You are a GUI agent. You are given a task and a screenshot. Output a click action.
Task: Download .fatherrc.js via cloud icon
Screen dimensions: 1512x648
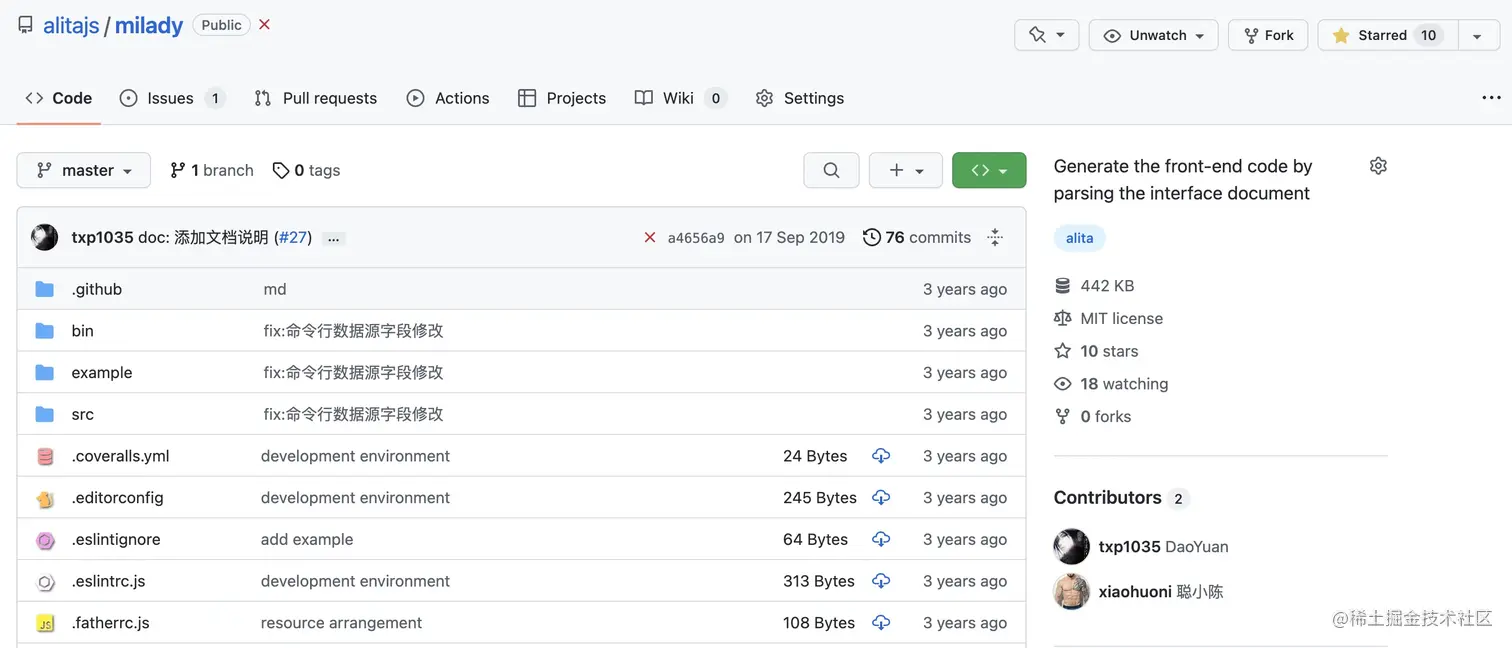[x=881, y=622]
